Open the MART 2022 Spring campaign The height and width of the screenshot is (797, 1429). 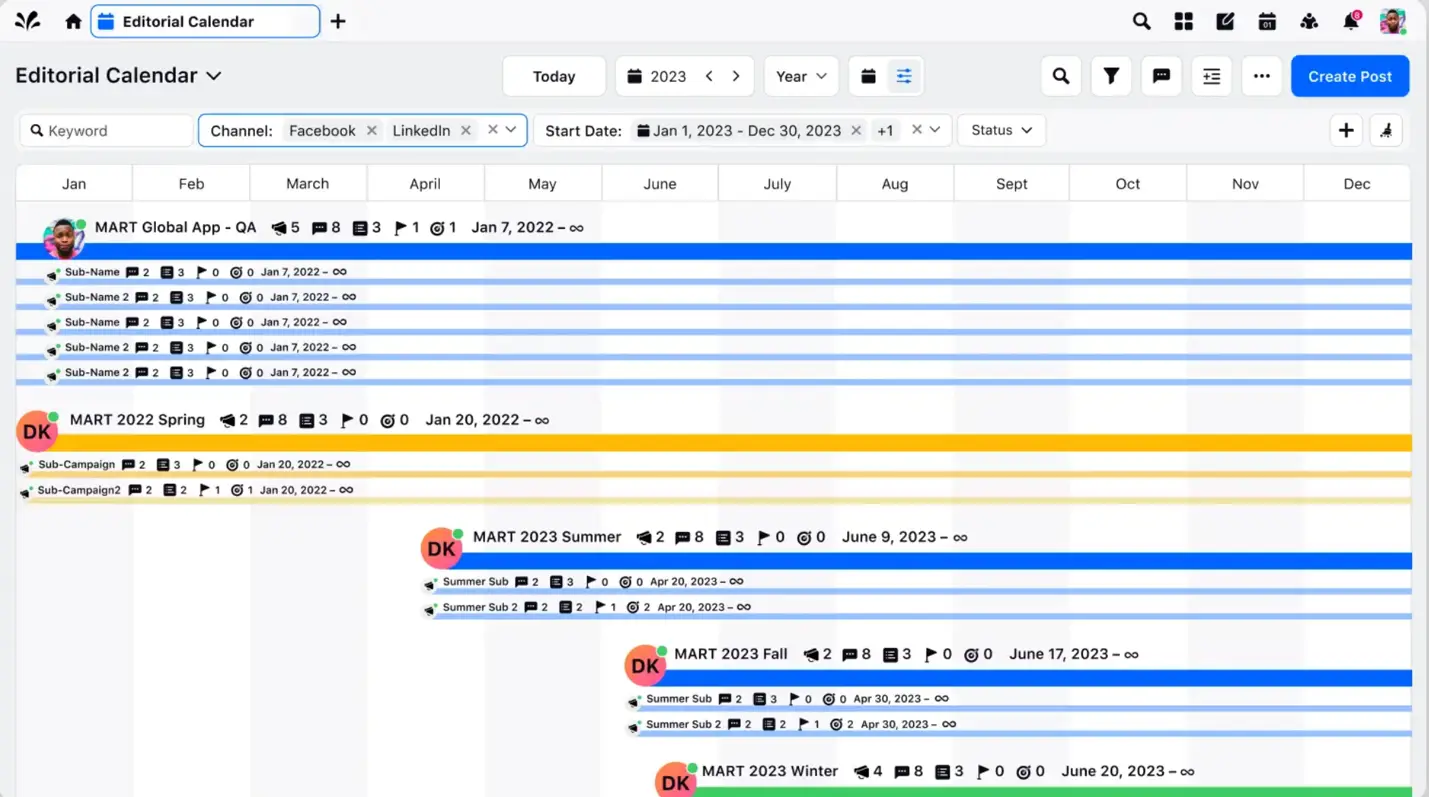[137, 420]
